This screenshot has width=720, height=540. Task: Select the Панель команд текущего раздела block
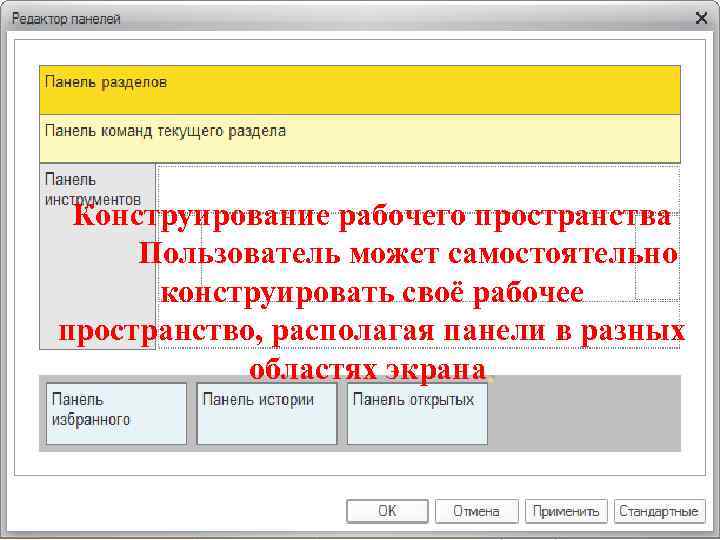click(x=360, y=139)
